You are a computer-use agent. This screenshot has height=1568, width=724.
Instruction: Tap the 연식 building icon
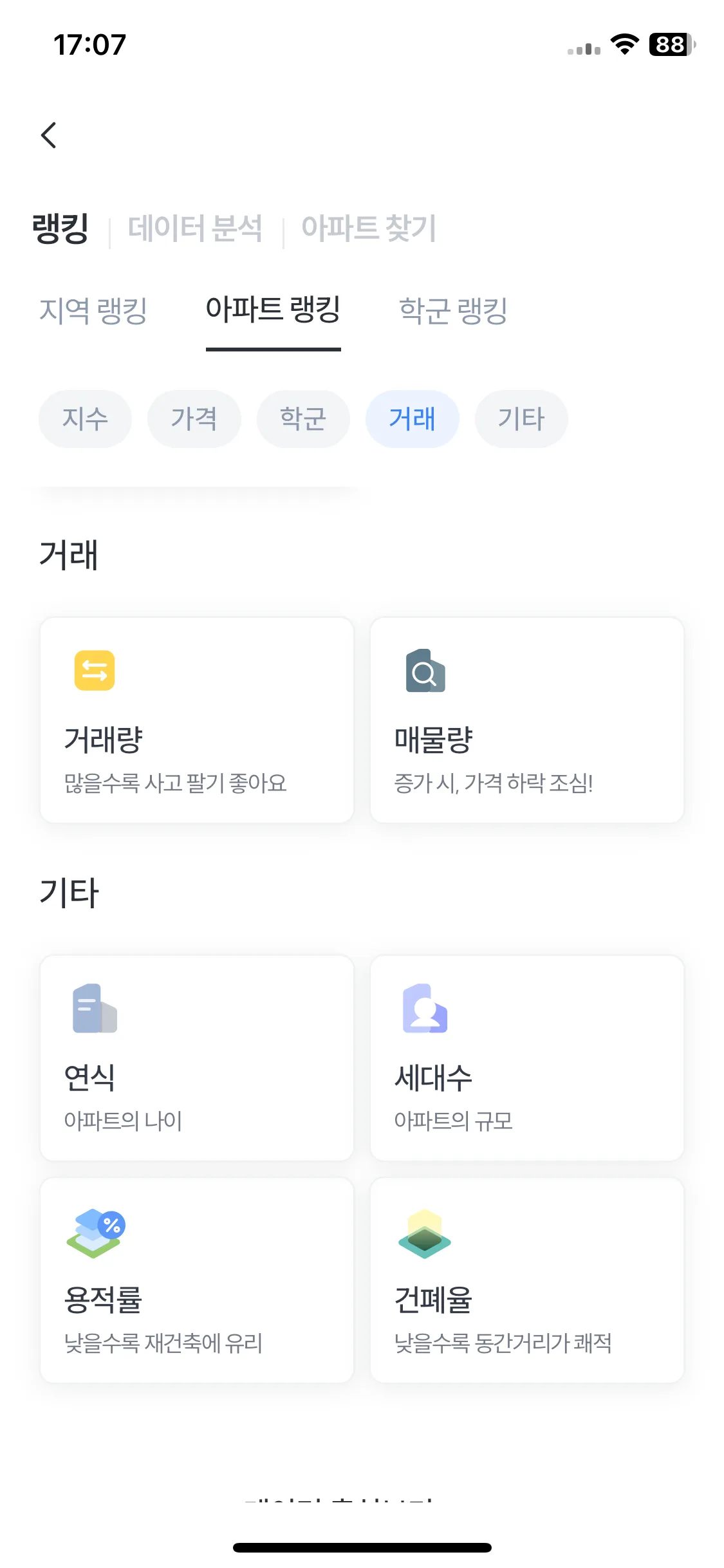[x=95, y=1008]
